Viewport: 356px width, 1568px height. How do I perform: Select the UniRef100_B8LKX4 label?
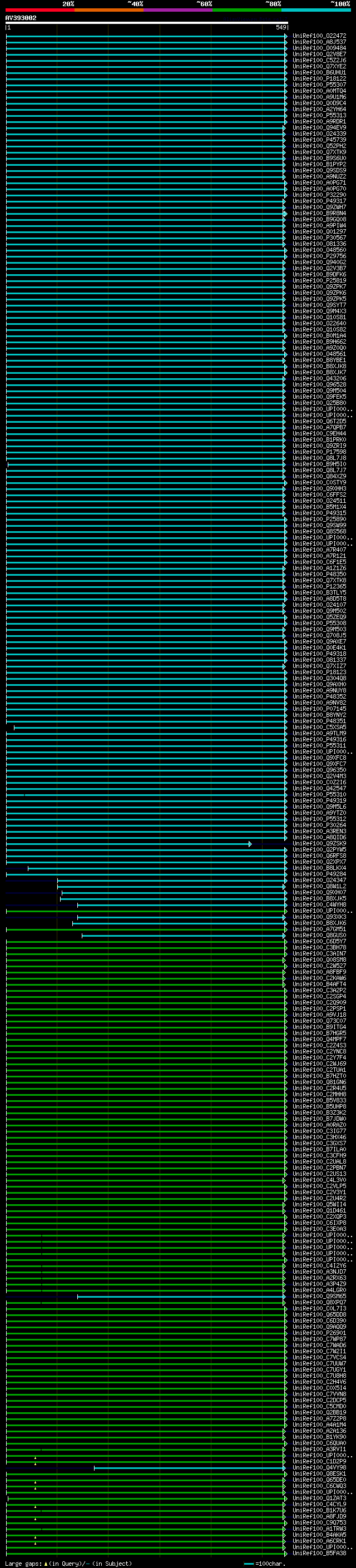(319, 868)
